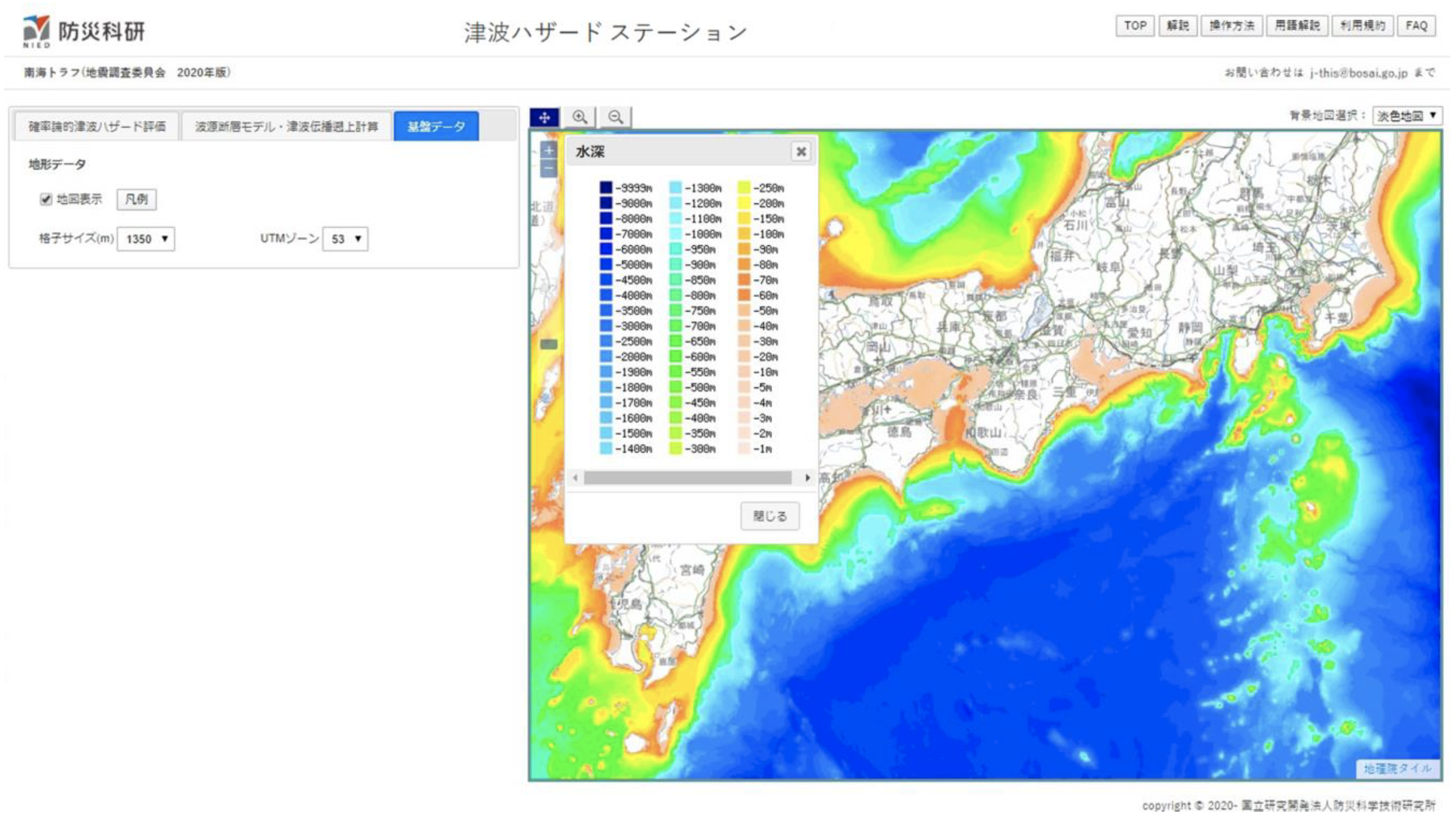
Task: Open the FAQ page button
Action: pyautogui.click(x=1416, y=25)
